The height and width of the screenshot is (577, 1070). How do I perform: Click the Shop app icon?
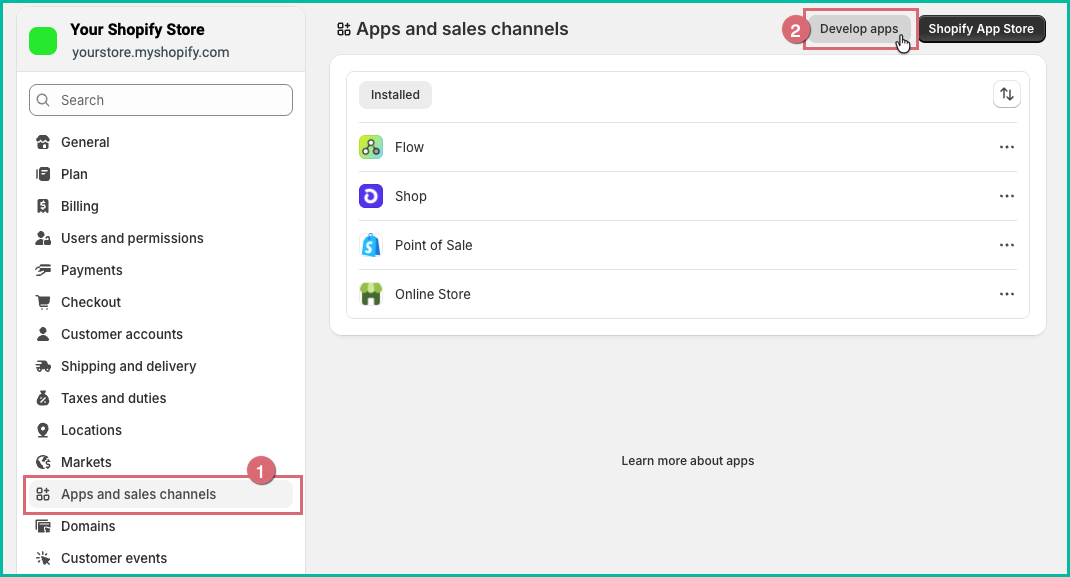(x=371, y=196)
